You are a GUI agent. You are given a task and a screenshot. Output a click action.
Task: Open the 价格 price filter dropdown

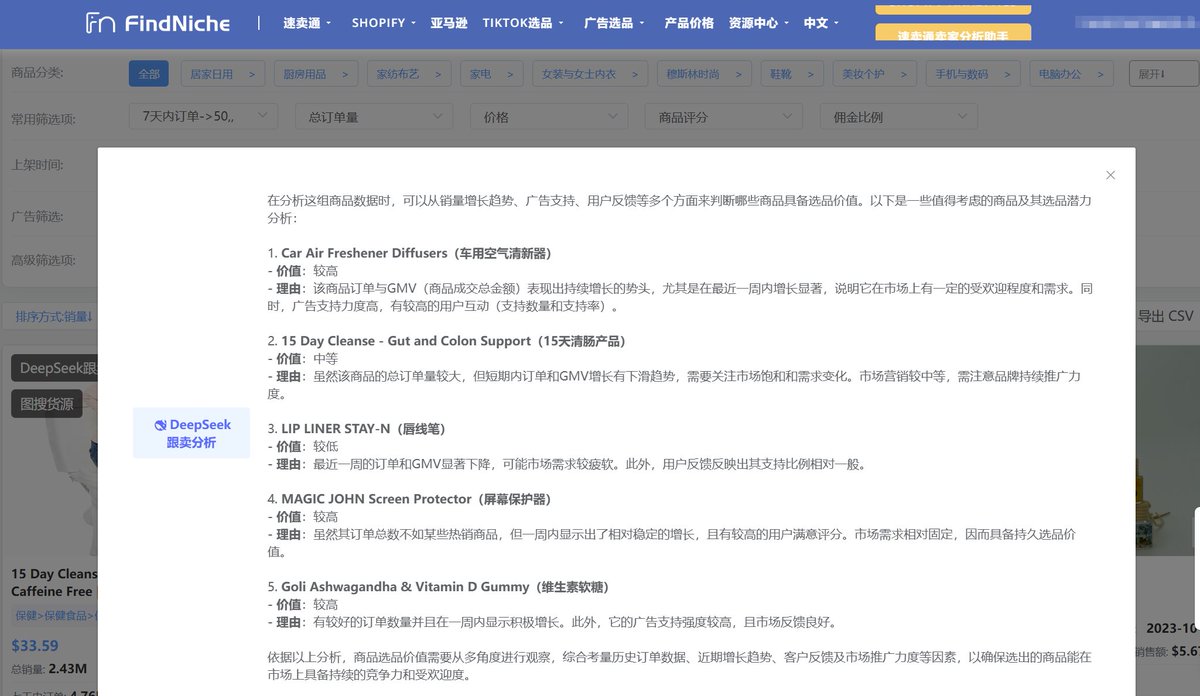pyautogui.click(x=548, y=116)
